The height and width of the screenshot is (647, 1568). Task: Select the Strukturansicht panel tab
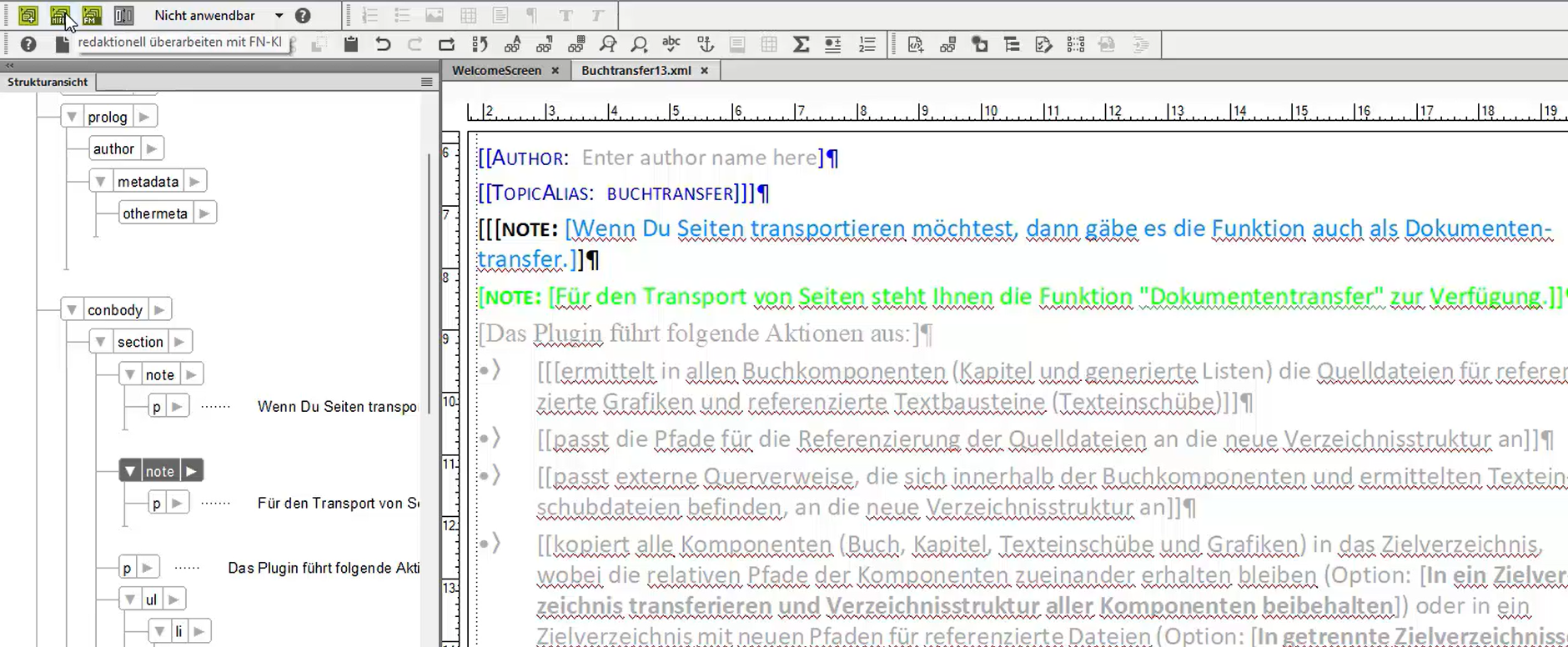(48, 82)
